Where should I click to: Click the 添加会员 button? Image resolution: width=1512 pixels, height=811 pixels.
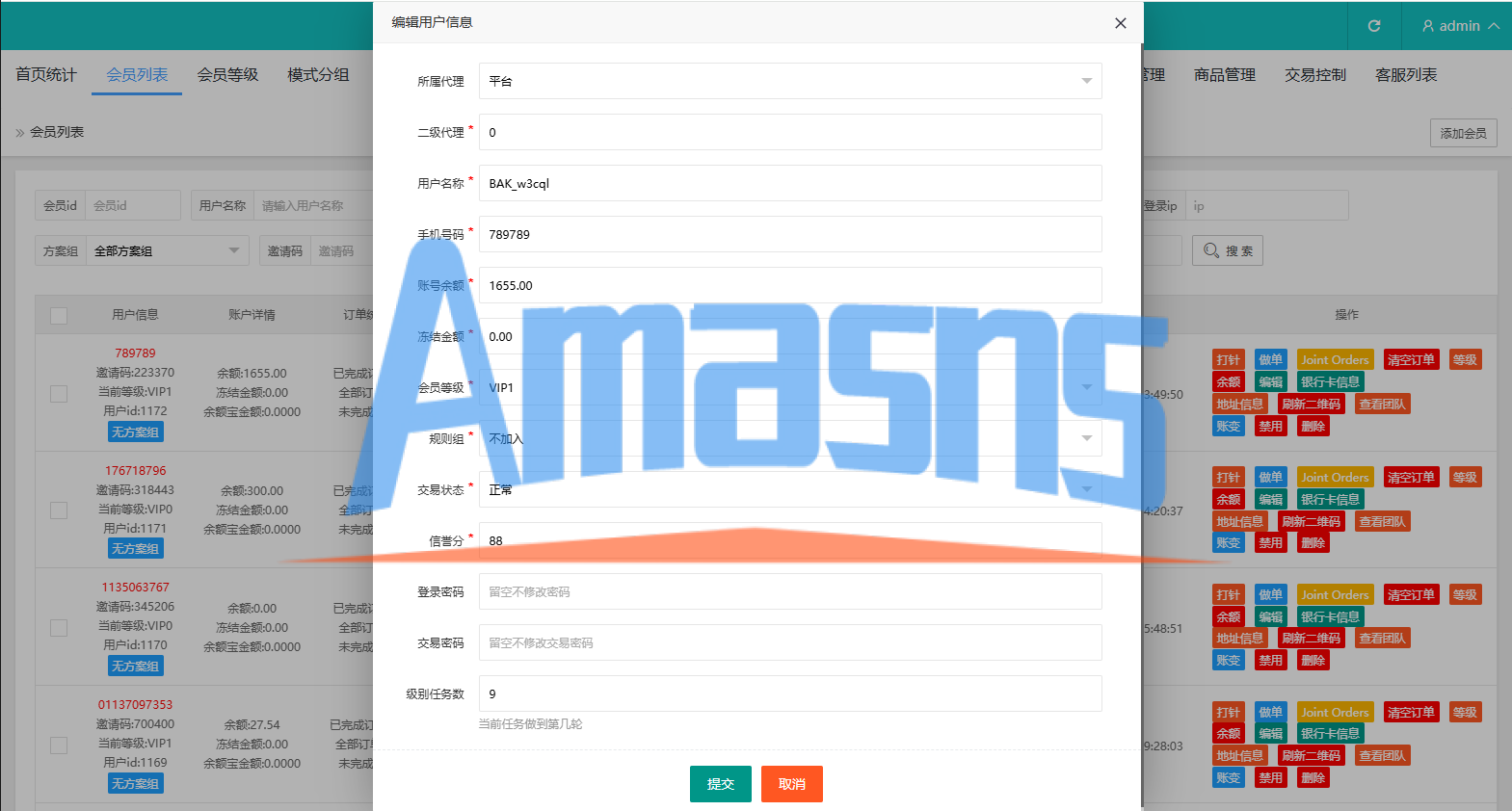coord(1463,133)
